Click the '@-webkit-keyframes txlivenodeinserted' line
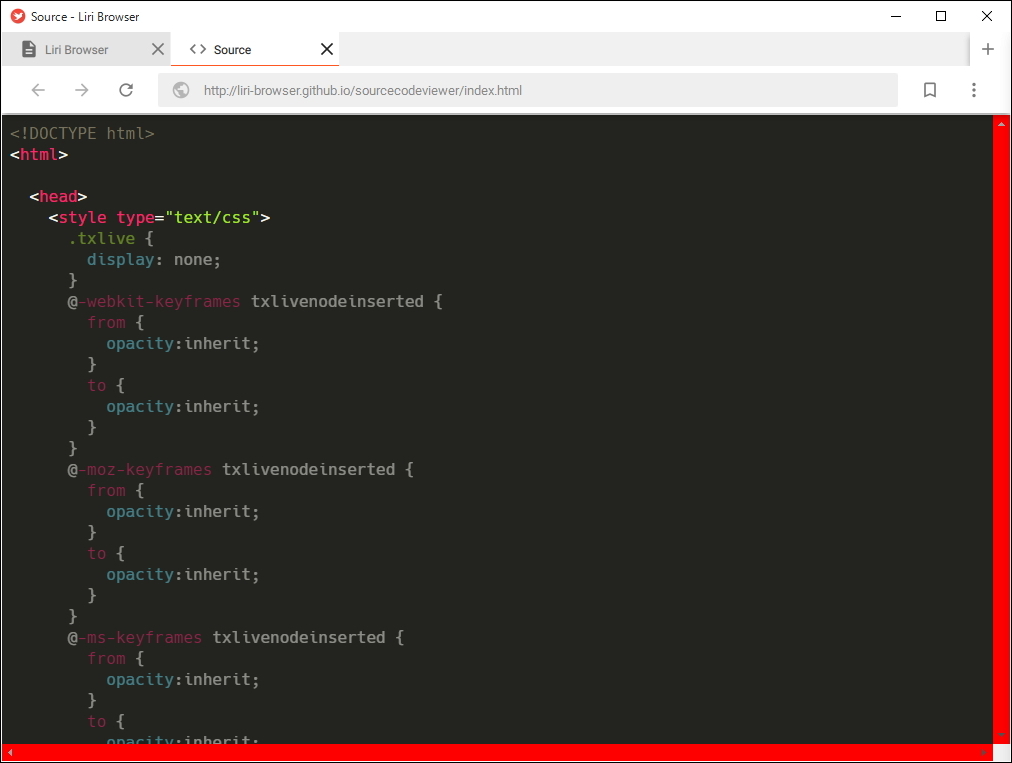The image size is (1012, 763). (255, 301)
